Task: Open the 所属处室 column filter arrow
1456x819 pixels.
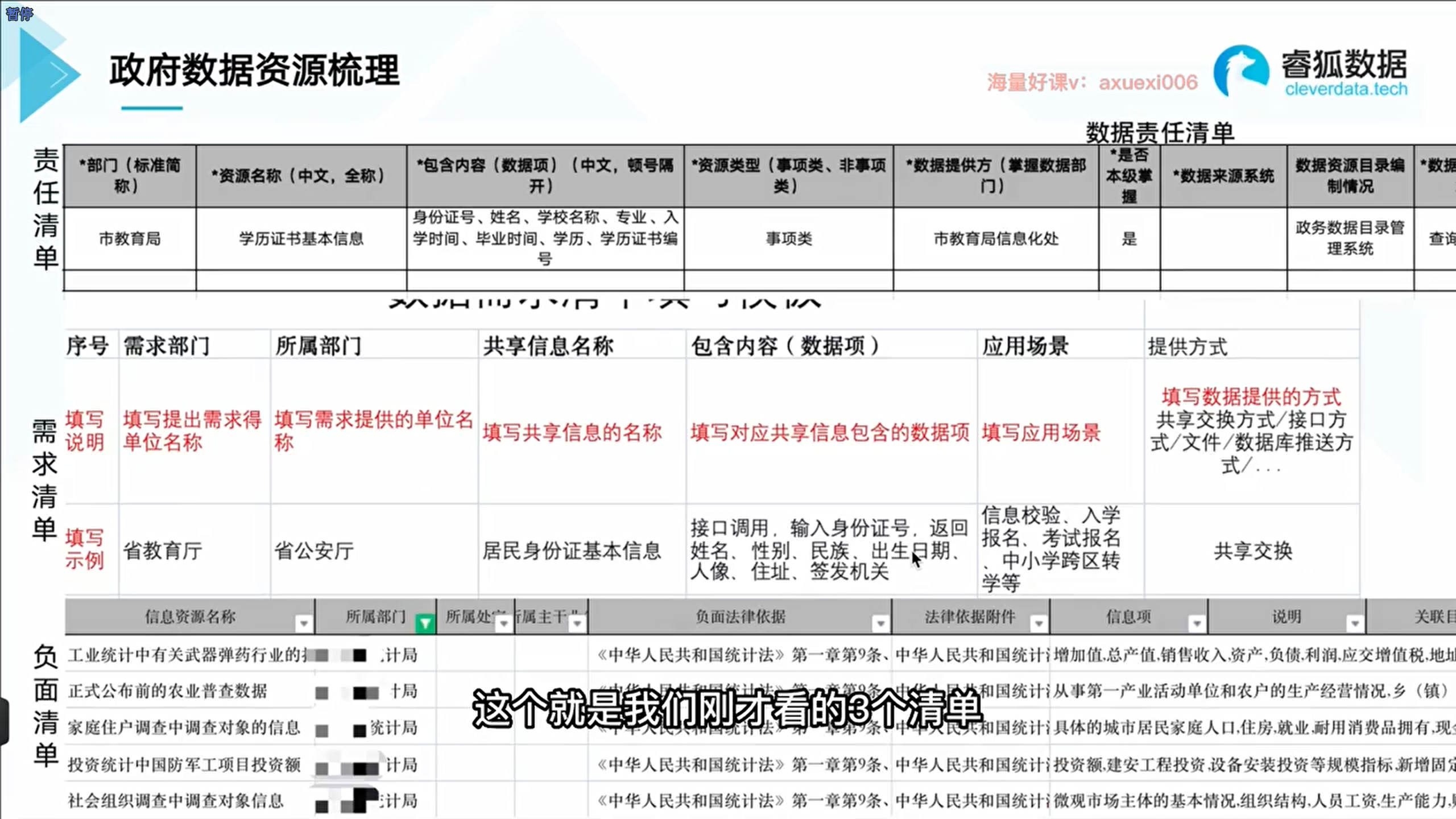Action: pos(503,624)
